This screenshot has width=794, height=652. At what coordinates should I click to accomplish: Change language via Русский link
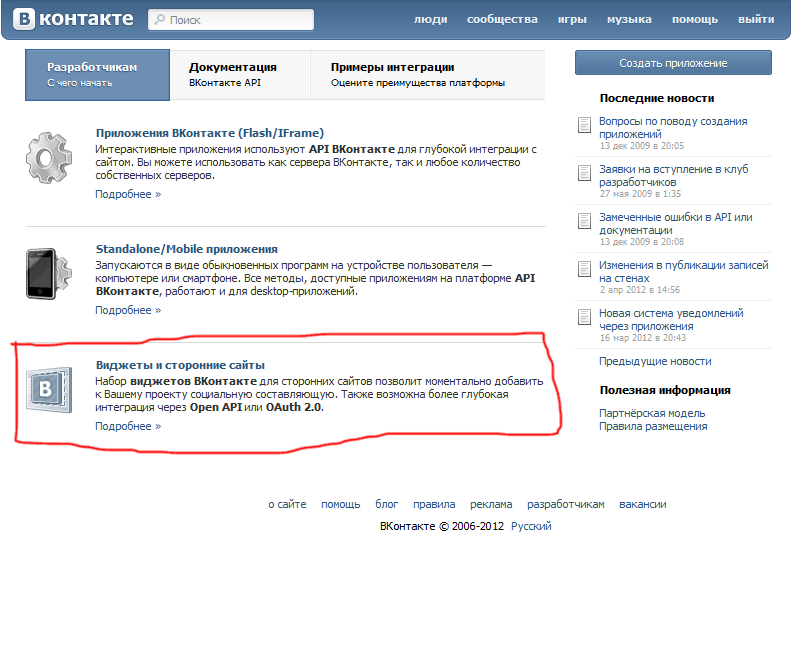531,526
